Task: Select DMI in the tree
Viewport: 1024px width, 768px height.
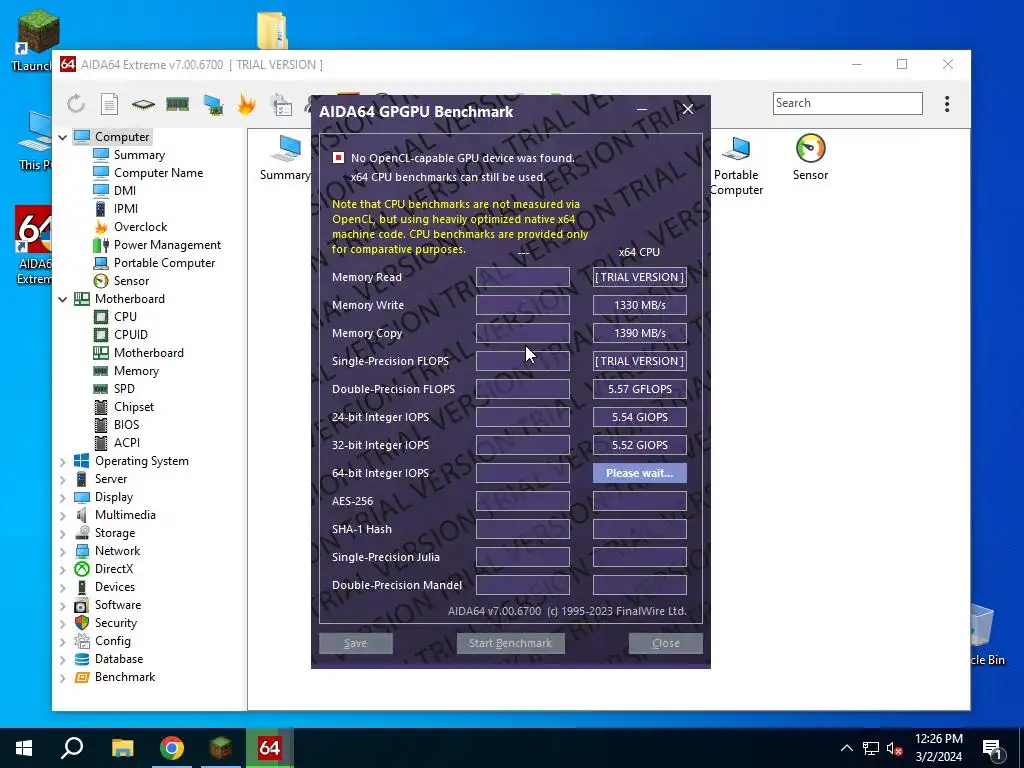Action: click(x=125, y=191)
